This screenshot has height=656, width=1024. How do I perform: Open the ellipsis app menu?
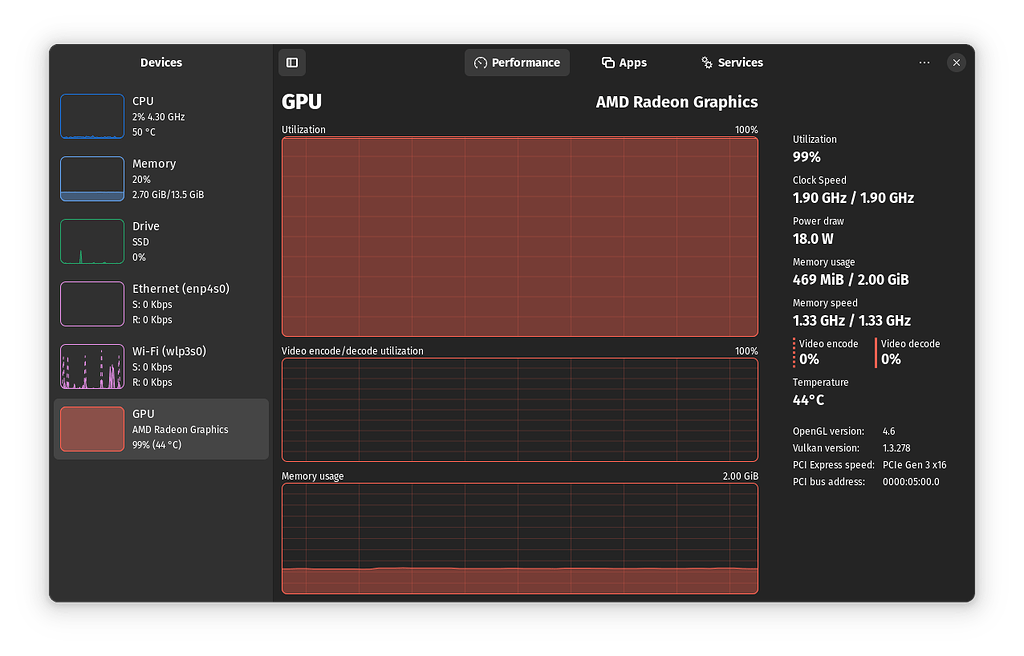(924, 62)
